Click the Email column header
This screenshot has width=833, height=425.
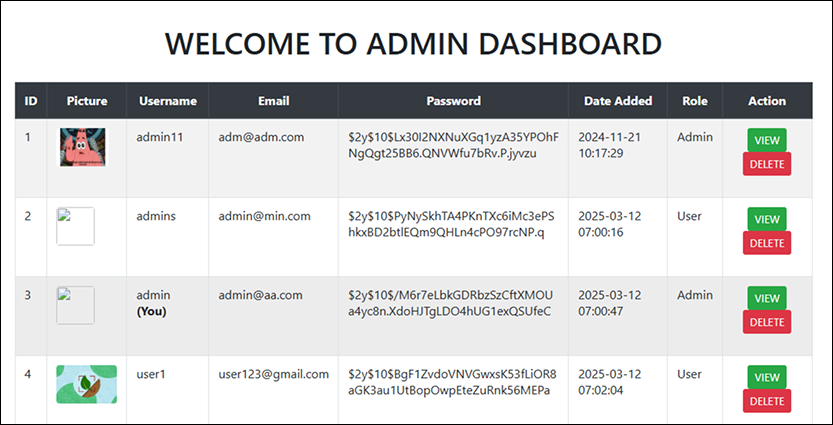pos(274,101)
